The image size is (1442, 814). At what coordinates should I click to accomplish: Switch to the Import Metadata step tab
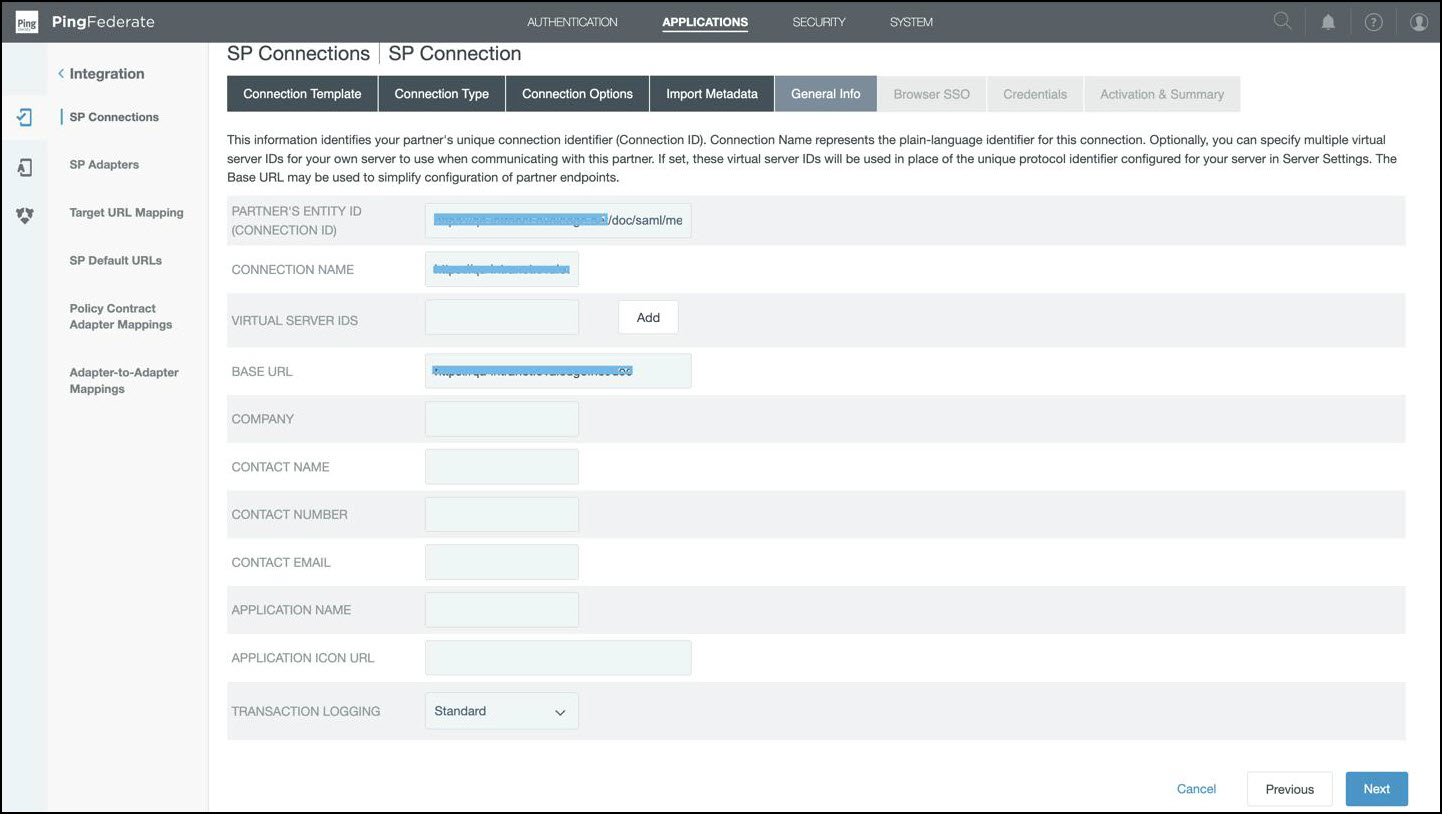(711, 94)
